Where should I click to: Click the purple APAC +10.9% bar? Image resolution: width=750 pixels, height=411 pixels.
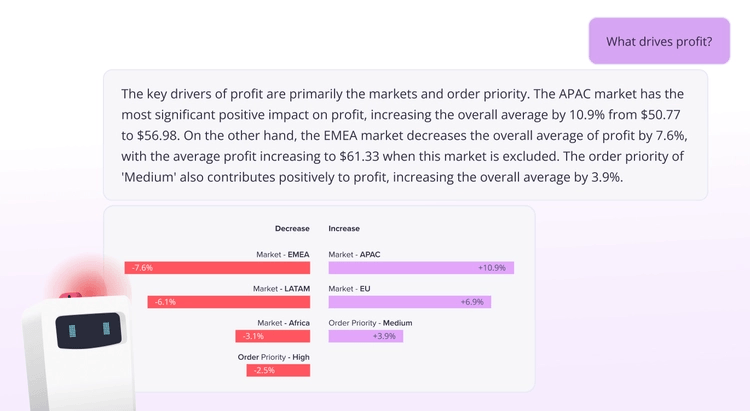click(420, 268)
